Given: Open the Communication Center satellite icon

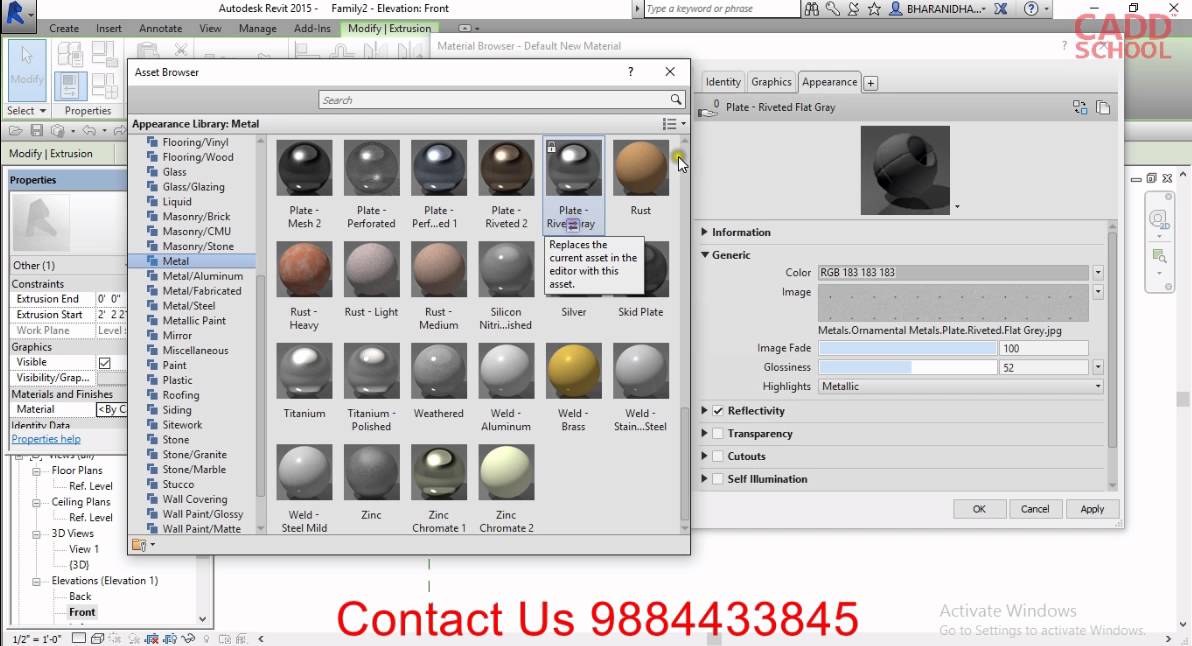Looking at the screenshot, I should pos(854,9).
